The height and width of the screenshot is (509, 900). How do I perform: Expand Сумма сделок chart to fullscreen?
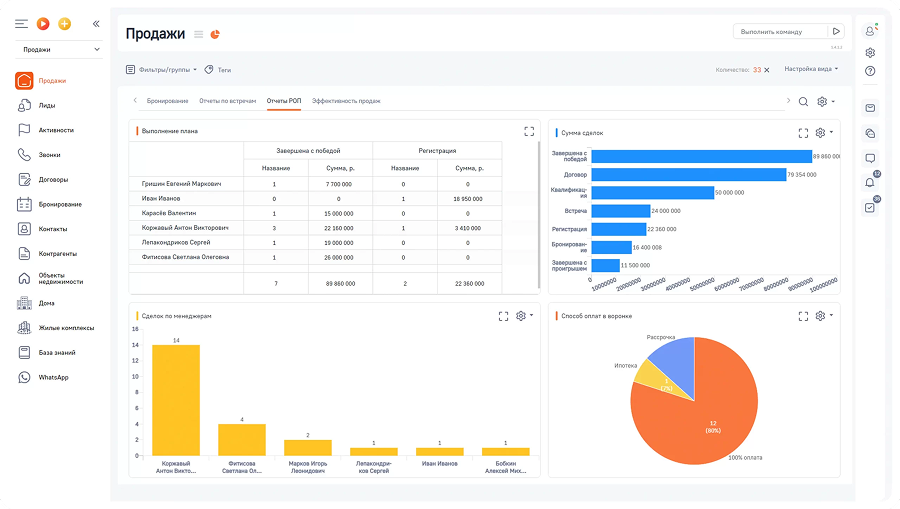pyautogui.click(x=803, y=132)
